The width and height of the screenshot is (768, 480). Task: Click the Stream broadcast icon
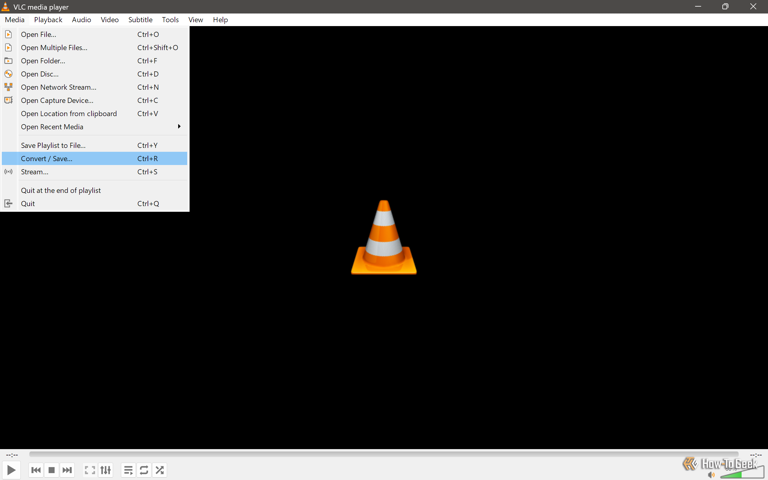coord(8,172)
